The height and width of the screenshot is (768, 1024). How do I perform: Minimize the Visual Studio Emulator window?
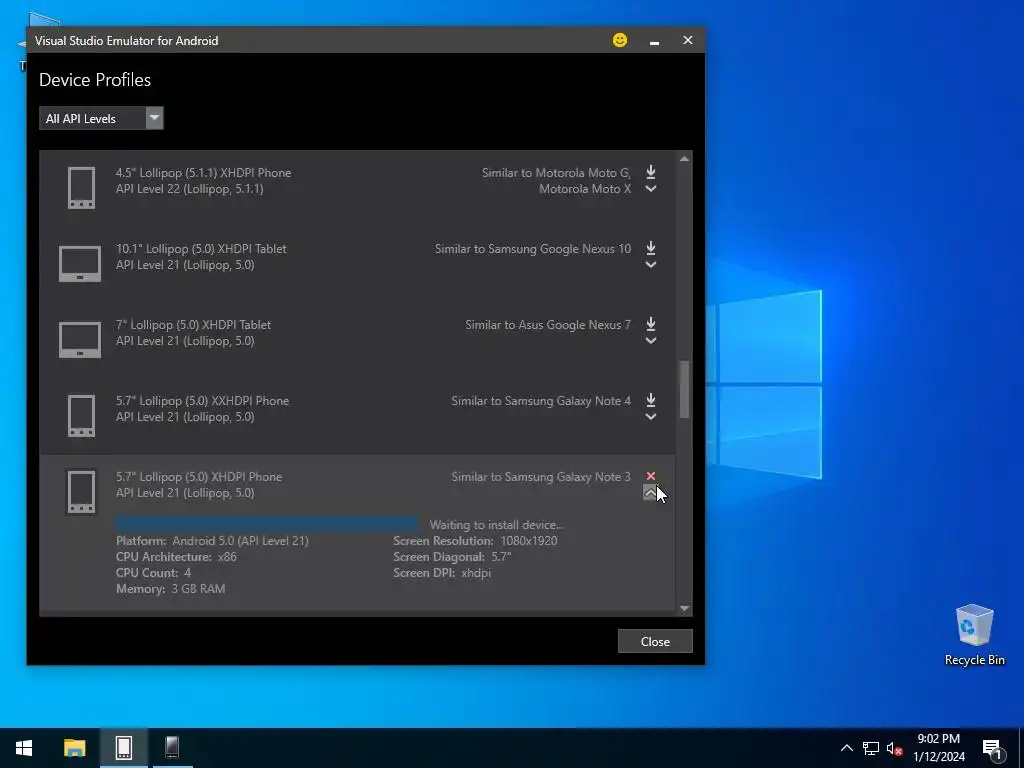point(654,40)
